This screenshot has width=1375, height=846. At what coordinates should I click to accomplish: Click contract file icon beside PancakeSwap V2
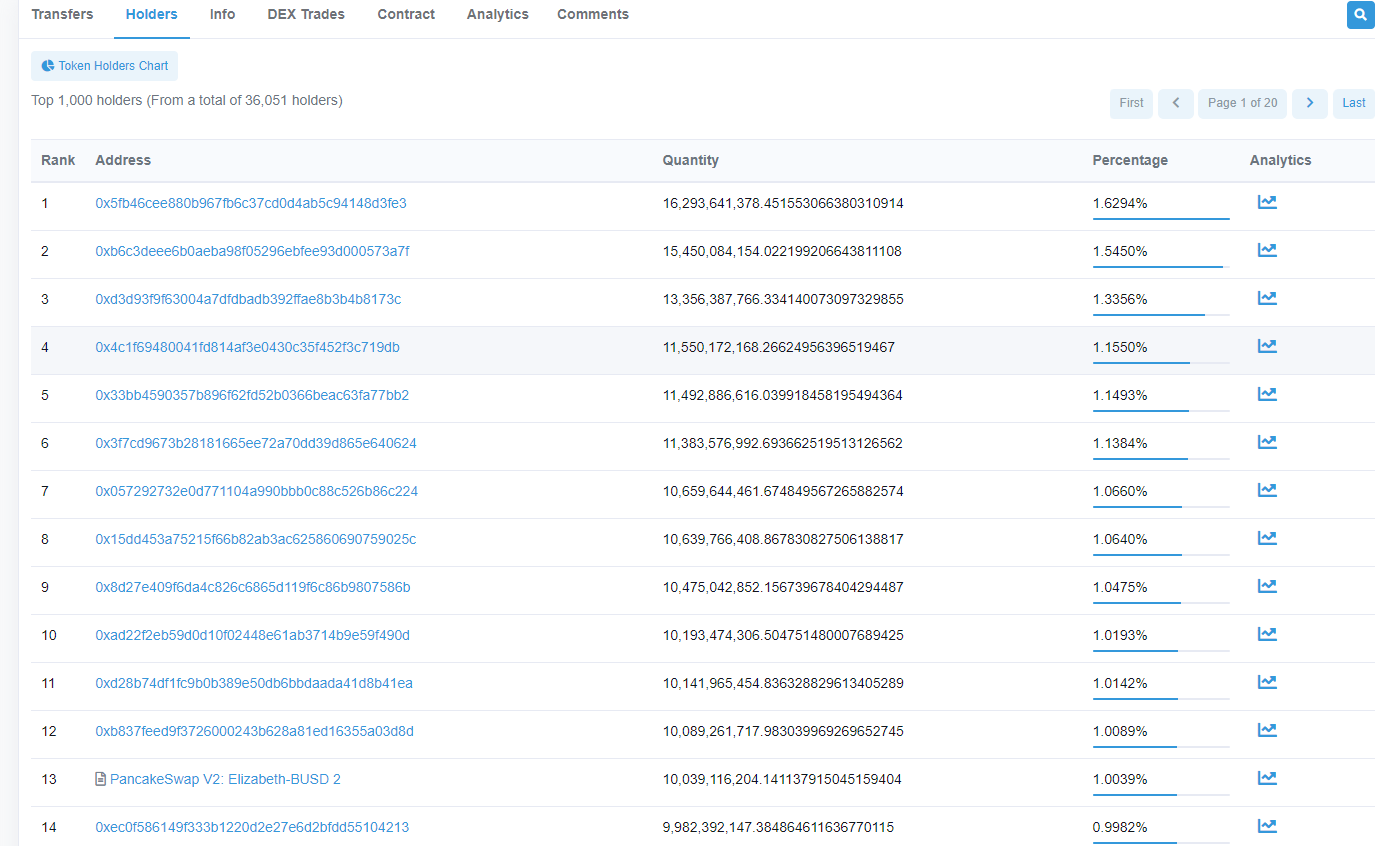(x=100, y=779)
